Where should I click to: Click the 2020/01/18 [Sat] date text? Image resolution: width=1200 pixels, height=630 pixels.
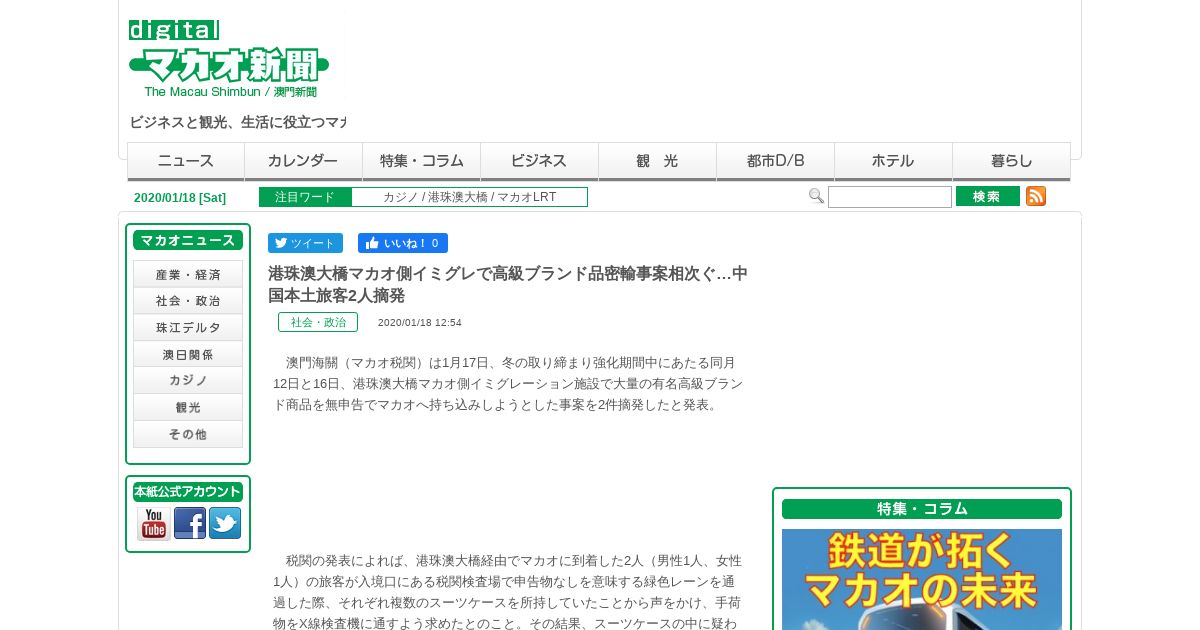point(180,198)
